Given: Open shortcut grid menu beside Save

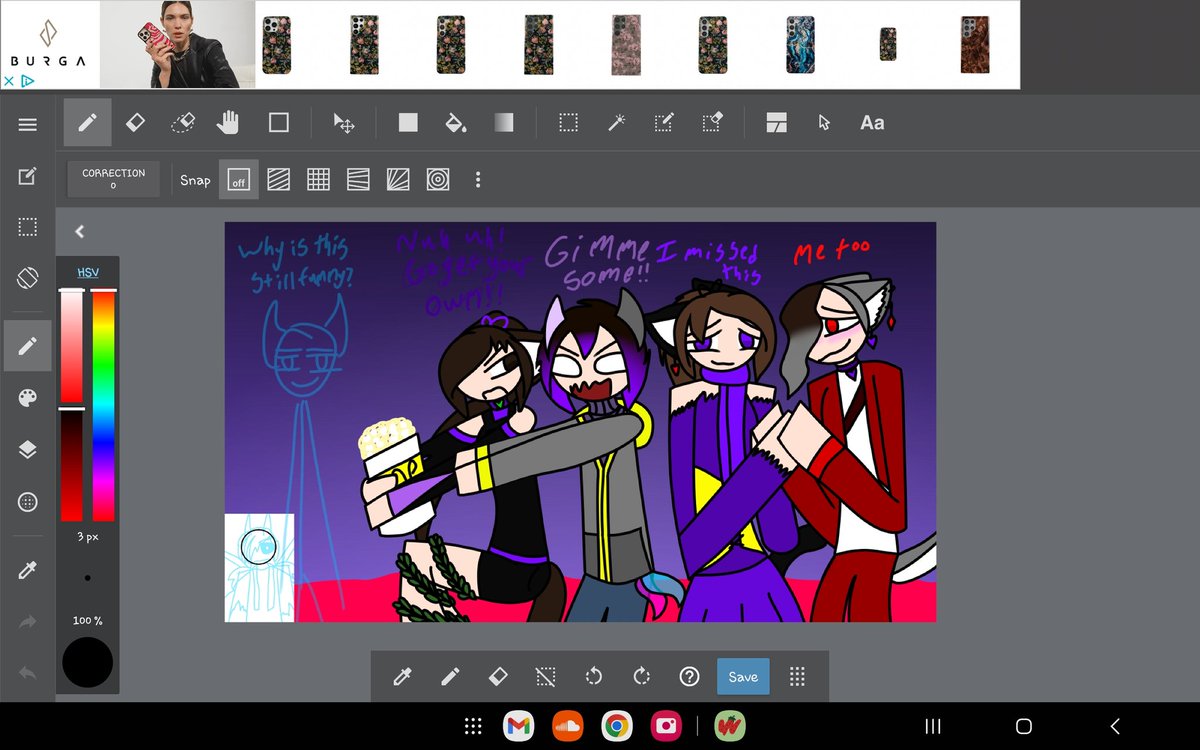Looking at the screenshot, I should (x=797, y=677).
